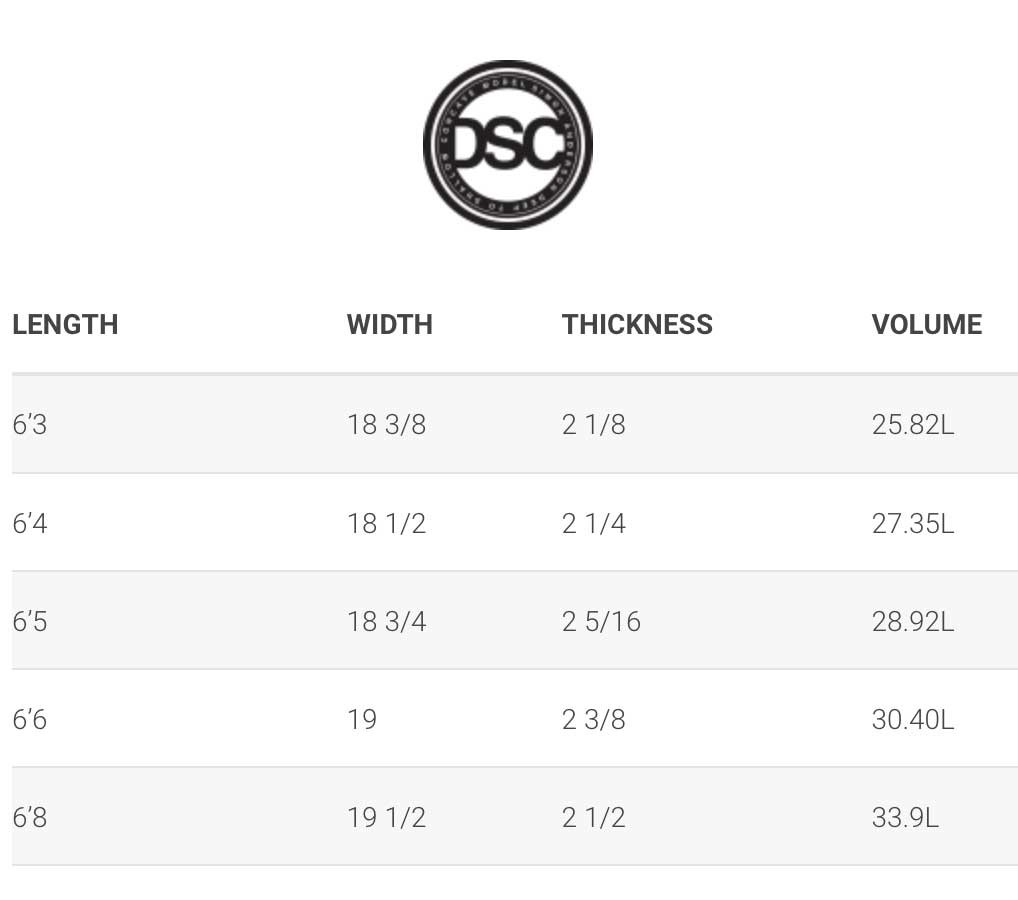This screenshot has width=1018, height=900.
Task: Select the 6'5 length cell
Action: click(30, 621)
